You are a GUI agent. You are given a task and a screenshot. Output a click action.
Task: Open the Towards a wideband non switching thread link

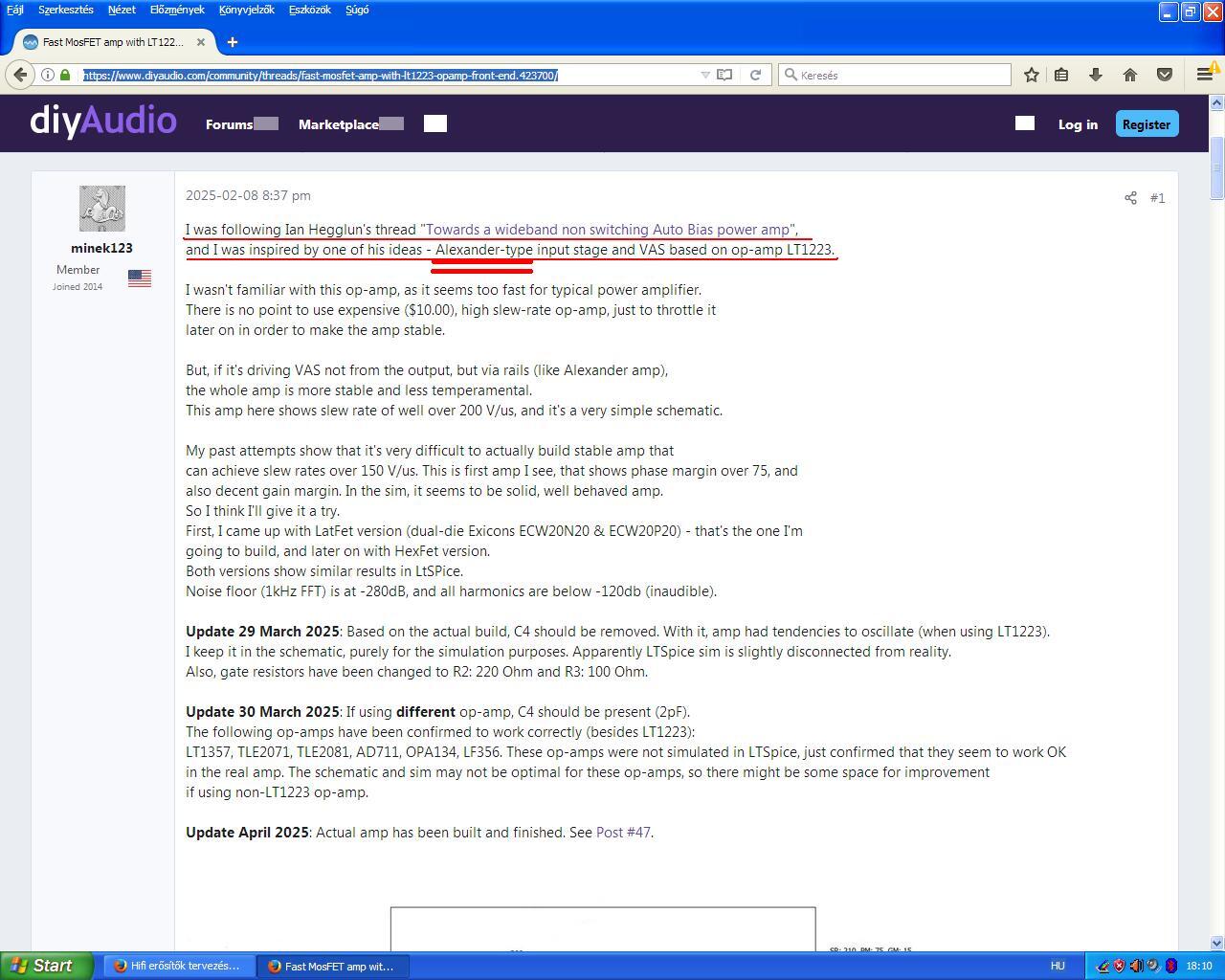coord(609,230)
